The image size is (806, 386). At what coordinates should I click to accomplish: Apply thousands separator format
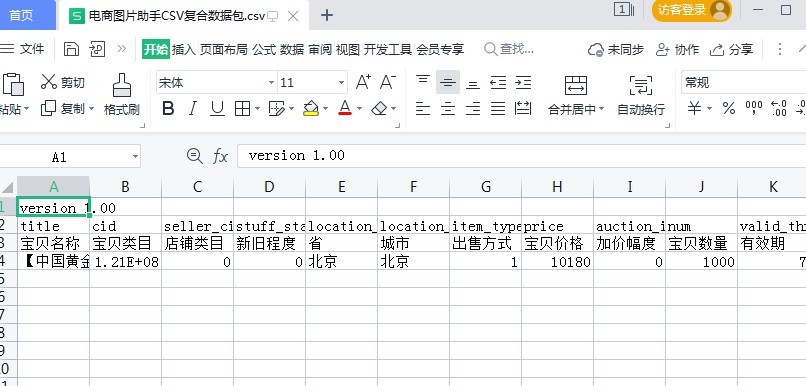point(754,108)
